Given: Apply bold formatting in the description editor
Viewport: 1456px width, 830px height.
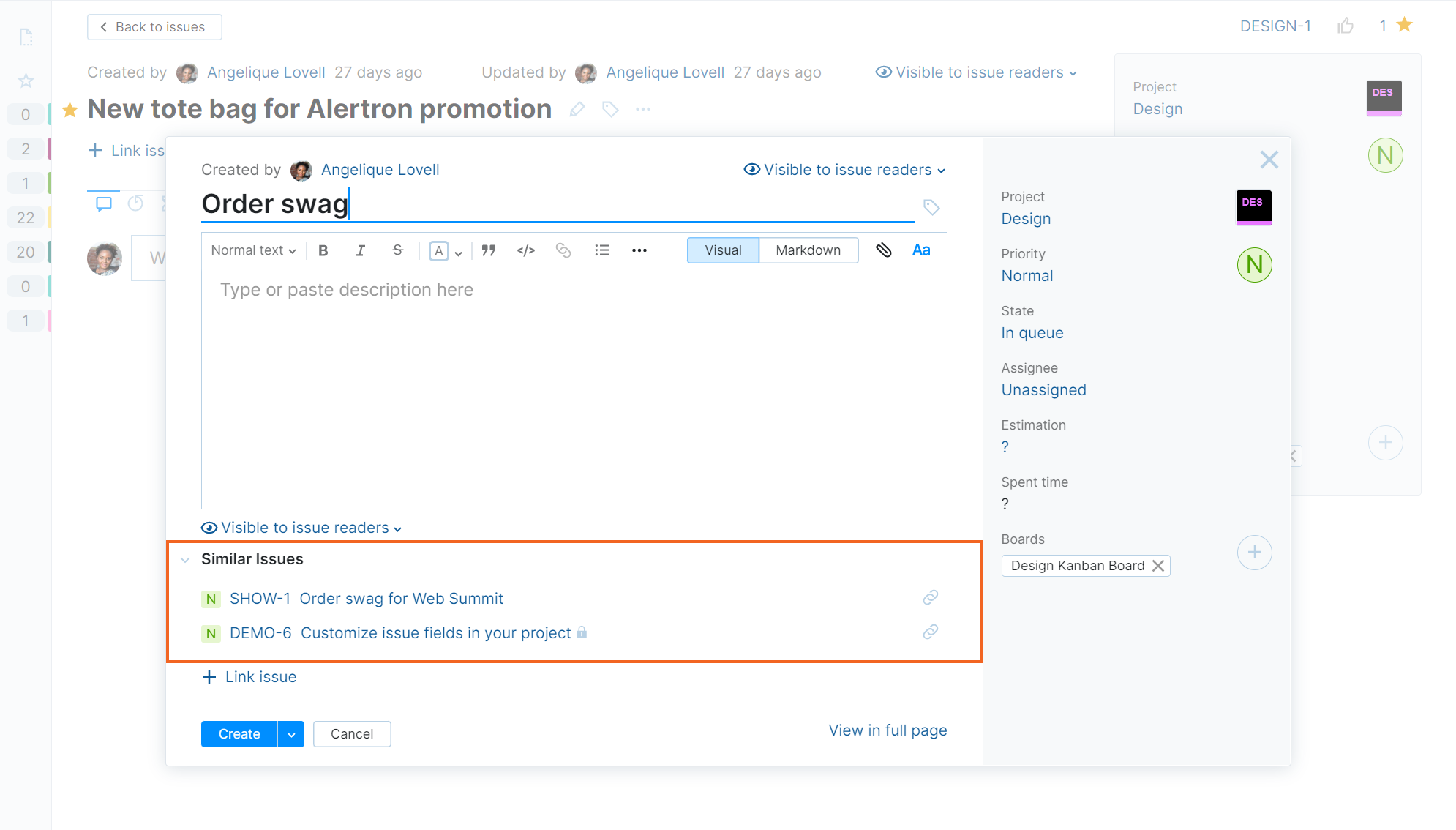Looking at the screenshot, I should coord(323,250).
